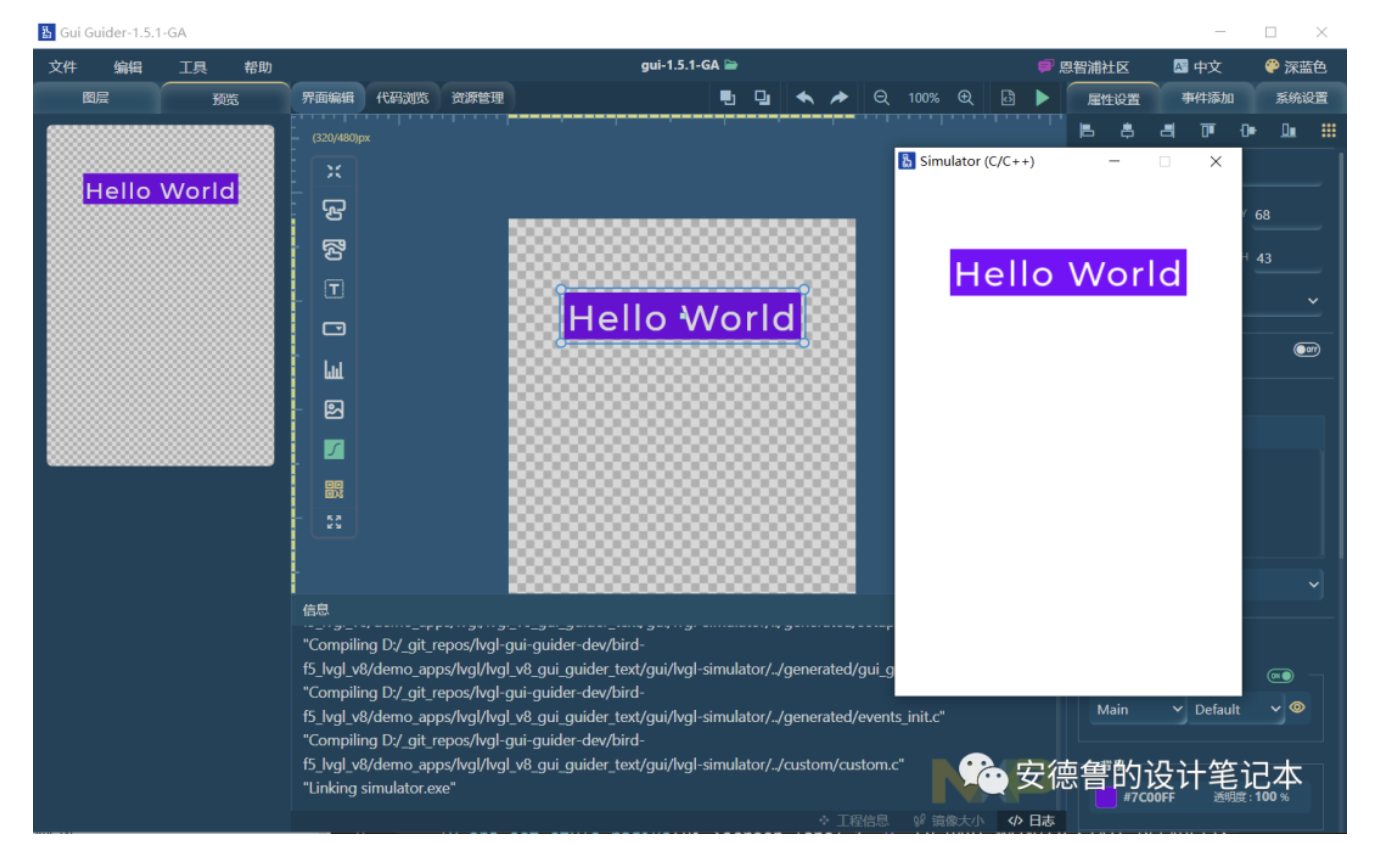Screen dimensions: 1390x844
Task: Align selected widgets to the top
Action: click(1208, 130)
